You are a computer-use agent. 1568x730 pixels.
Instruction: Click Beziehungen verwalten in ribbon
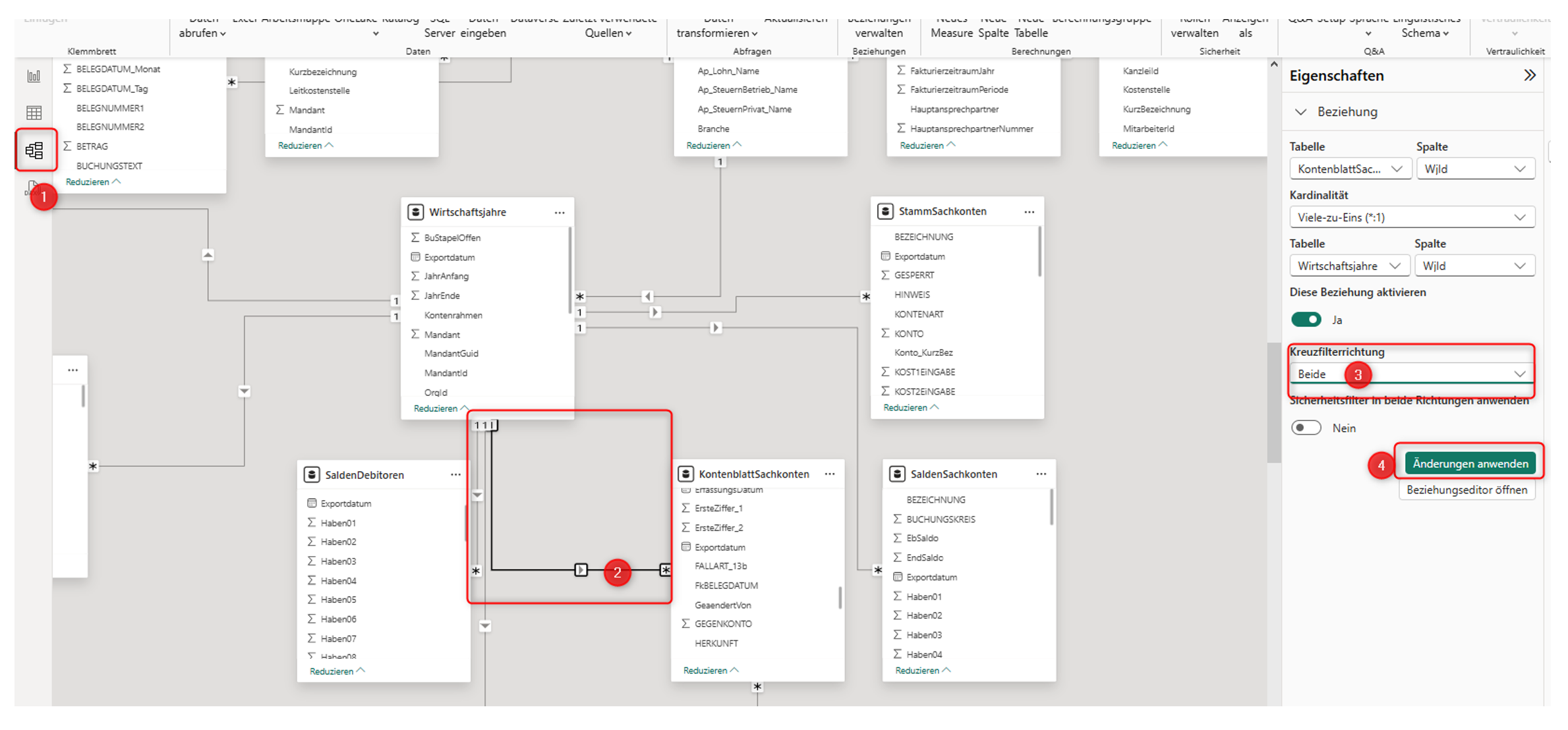pyautogui.click(x=879, y=27)
